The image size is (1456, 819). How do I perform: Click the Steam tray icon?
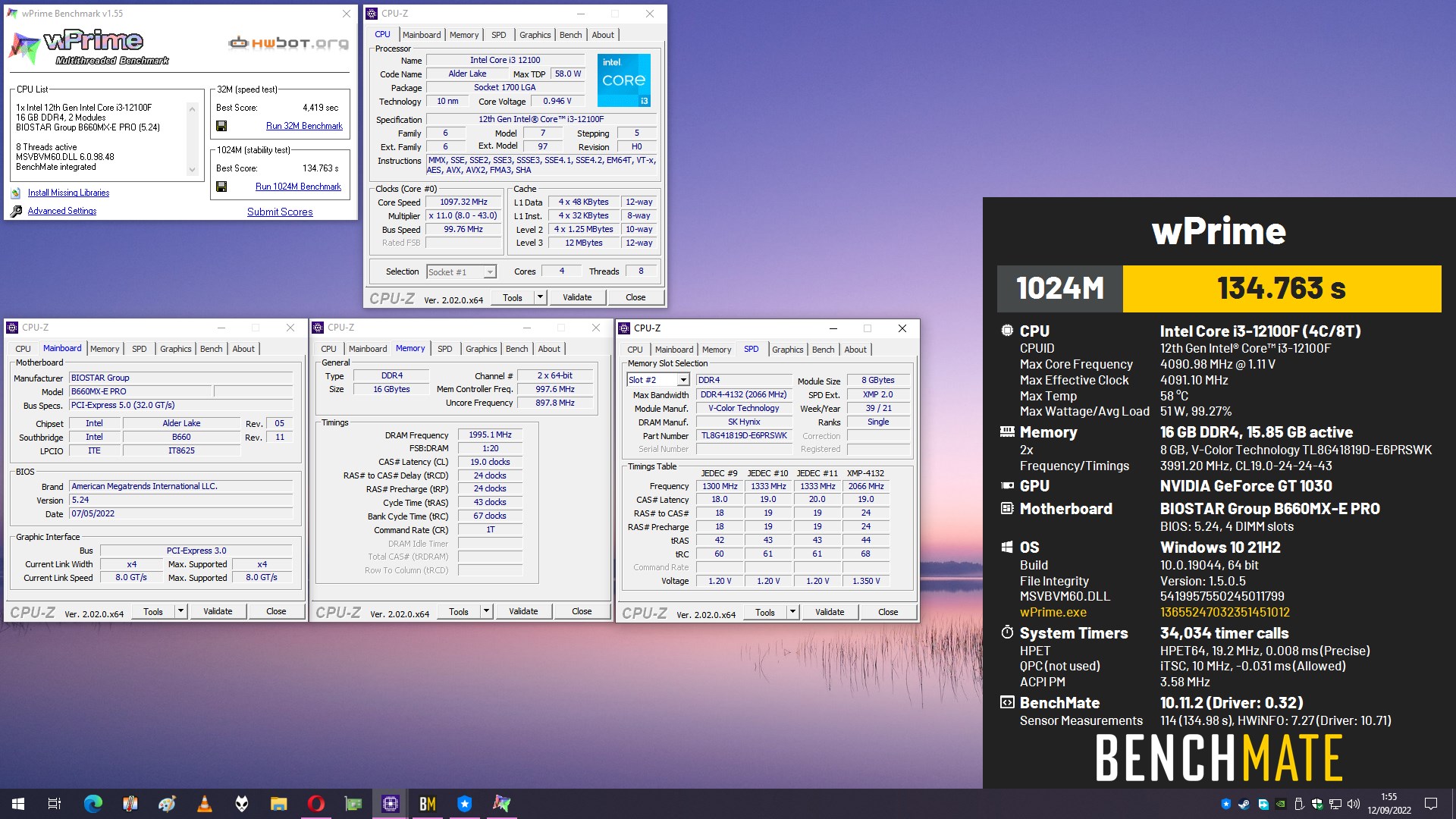point(1244,805)
